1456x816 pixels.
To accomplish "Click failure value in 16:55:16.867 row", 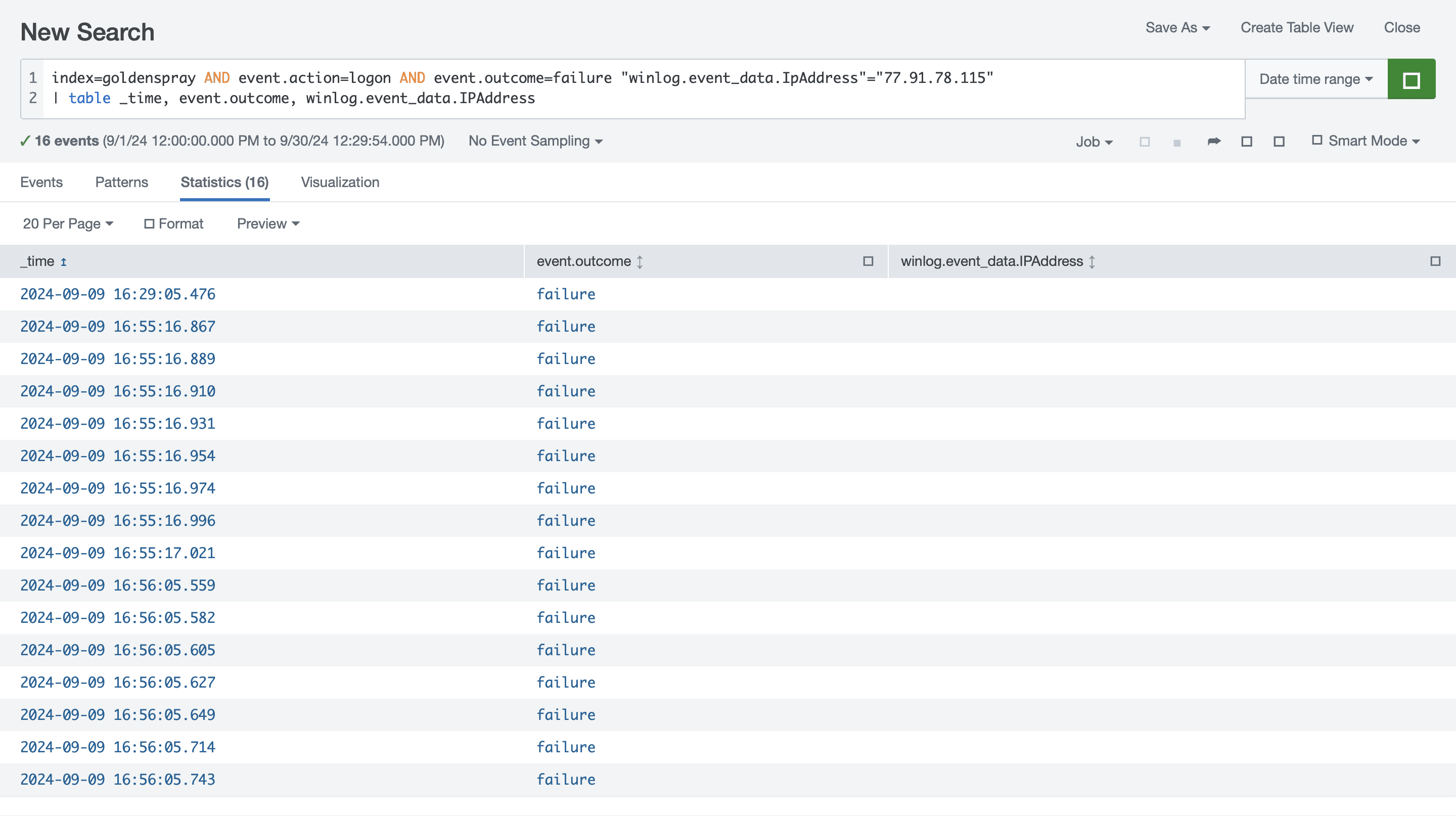I will [x=566, y=327].
